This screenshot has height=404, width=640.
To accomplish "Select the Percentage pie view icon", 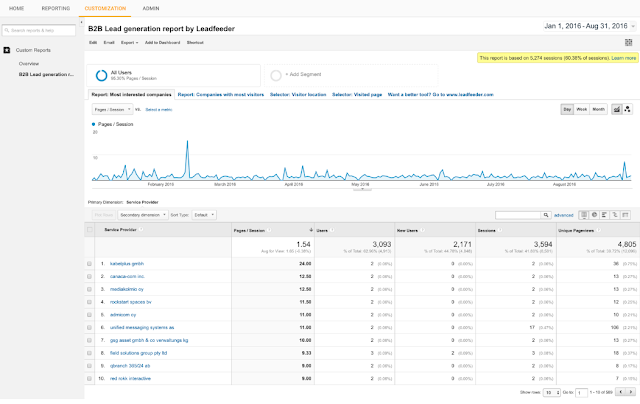I will click(x=595, y=215).
